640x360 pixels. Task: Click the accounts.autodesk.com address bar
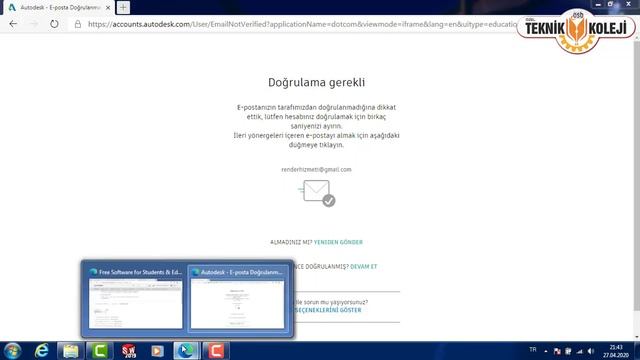tap(302, 24)
